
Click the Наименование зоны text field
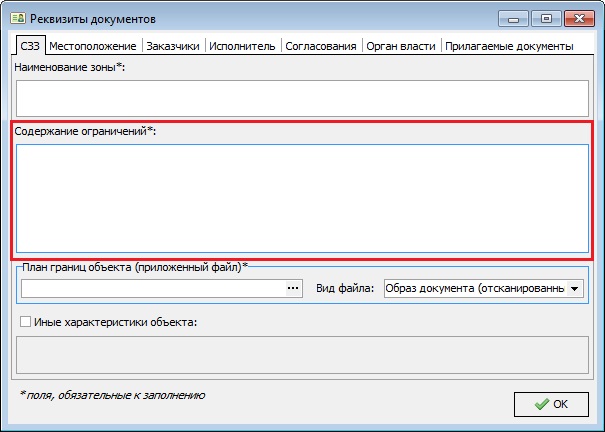(x=302, y=98)
